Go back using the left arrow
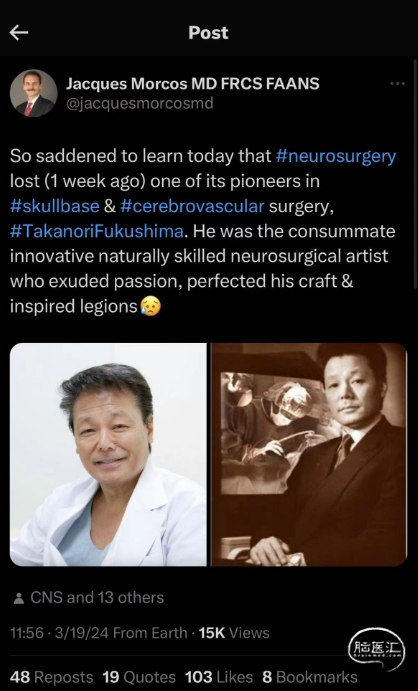Screen dimensions: 418x691 tap(19, 33)
